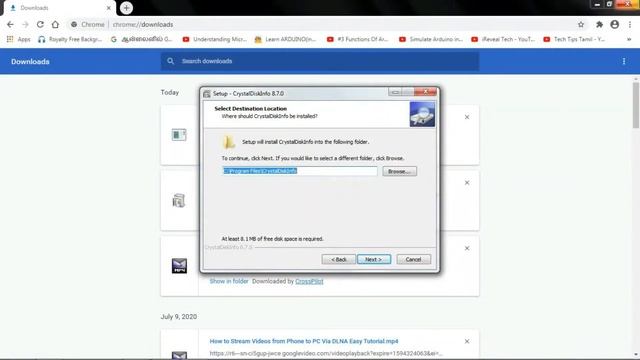The width and height of the screenshot is (640, 360).
Task: Click the page vertical scrollbar thumb
Action: click(636, 105)
